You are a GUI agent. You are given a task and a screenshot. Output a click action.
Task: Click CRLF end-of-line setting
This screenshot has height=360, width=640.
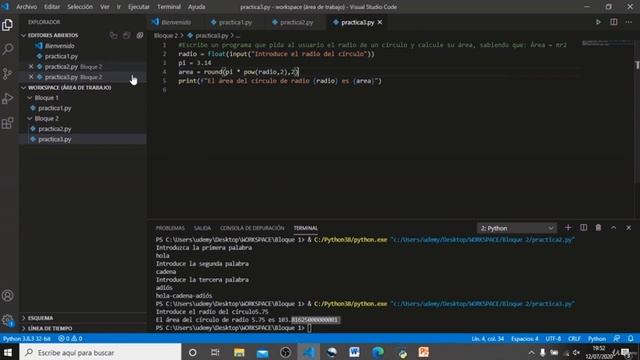(574, 339)
